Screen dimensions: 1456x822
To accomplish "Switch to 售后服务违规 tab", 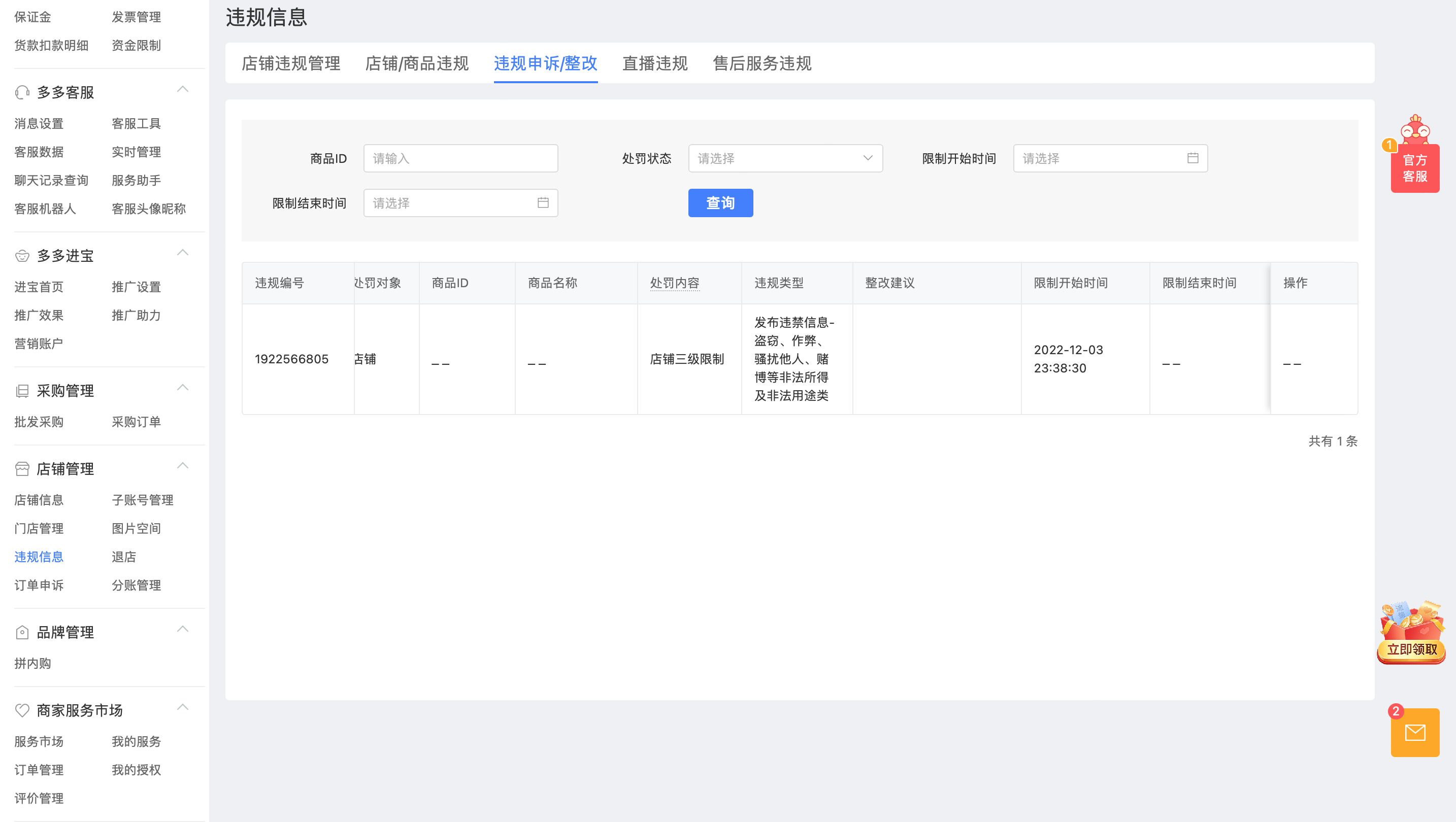I will click(x=762, y=63).
